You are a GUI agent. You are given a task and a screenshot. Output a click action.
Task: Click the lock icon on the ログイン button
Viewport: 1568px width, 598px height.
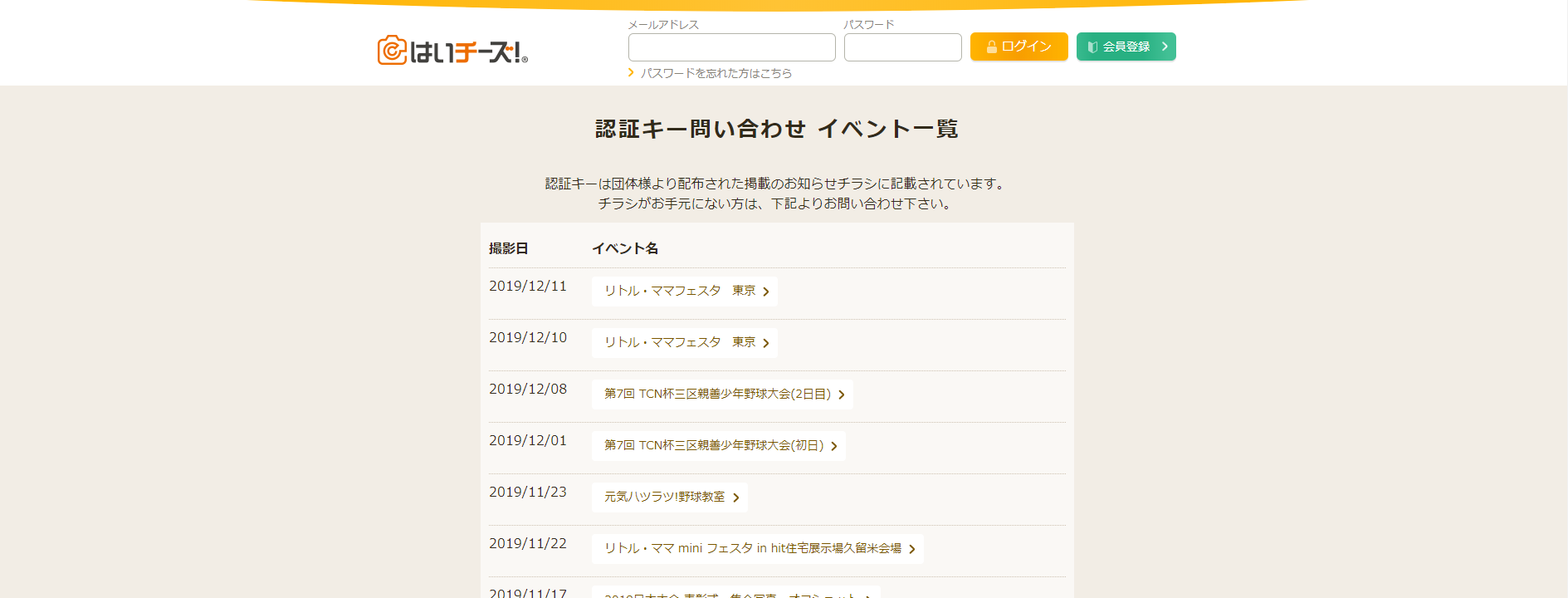991,47
